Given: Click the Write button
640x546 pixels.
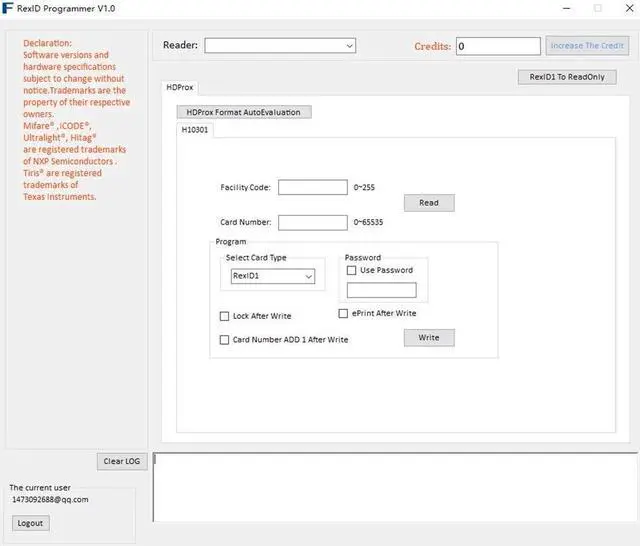Looking at the screenshot, I should click(429, 338).
